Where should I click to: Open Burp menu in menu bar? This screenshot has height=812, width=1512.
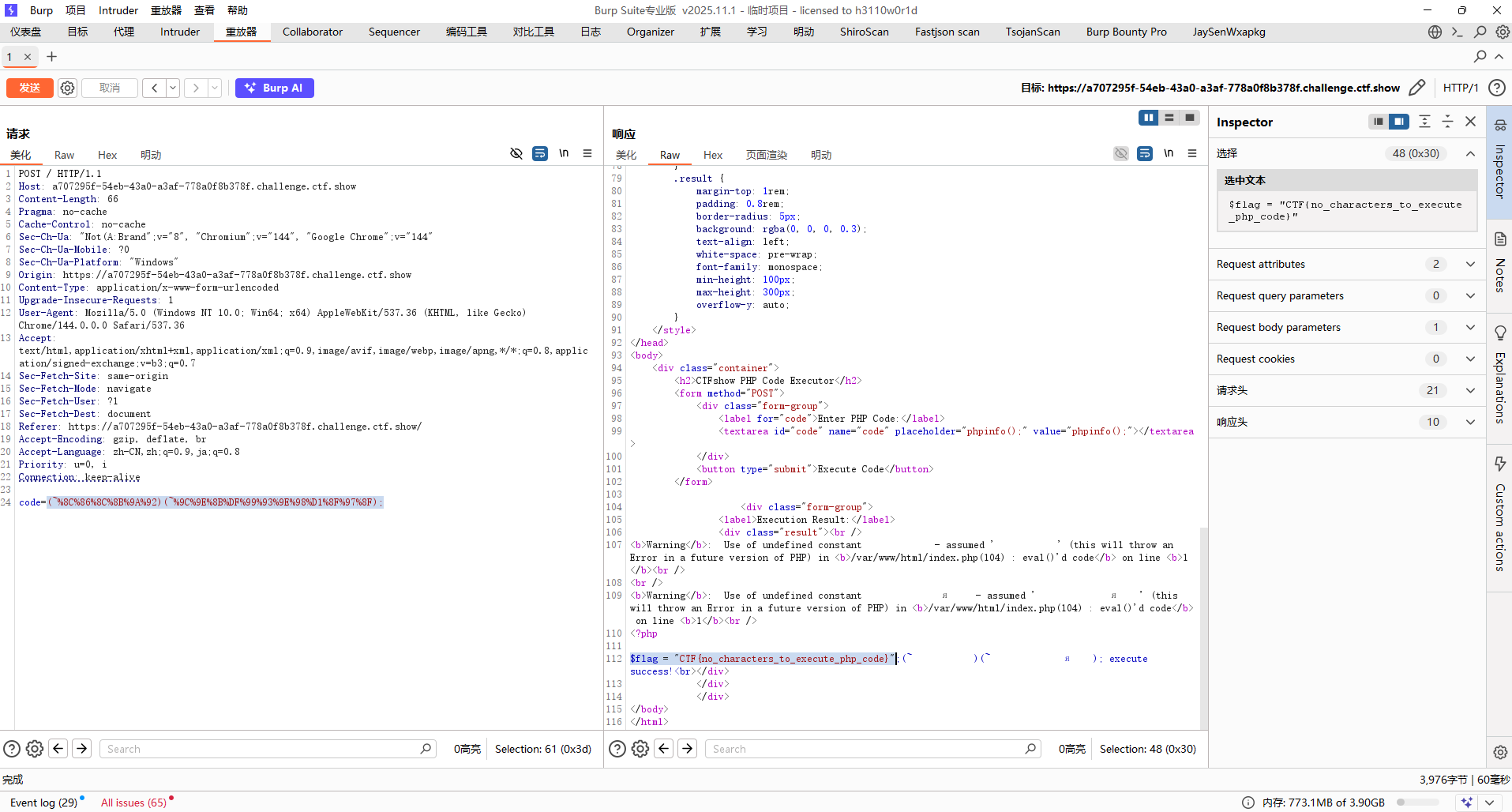click(x=41, y=10)
